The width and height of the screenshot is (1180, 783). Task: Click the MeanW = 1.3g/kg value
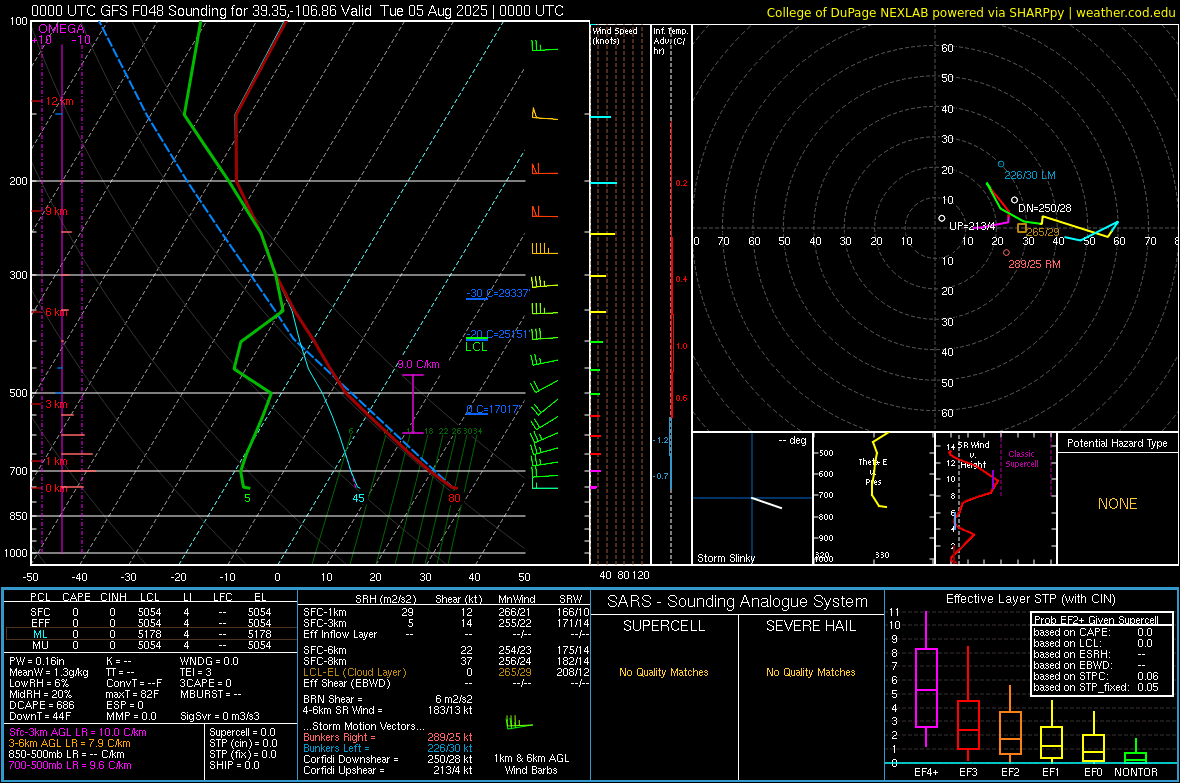(x=48, y=672)
